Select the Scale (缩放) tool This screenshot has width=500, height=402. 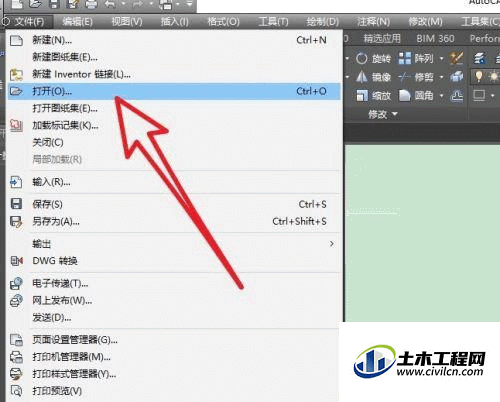click(373, 96)
